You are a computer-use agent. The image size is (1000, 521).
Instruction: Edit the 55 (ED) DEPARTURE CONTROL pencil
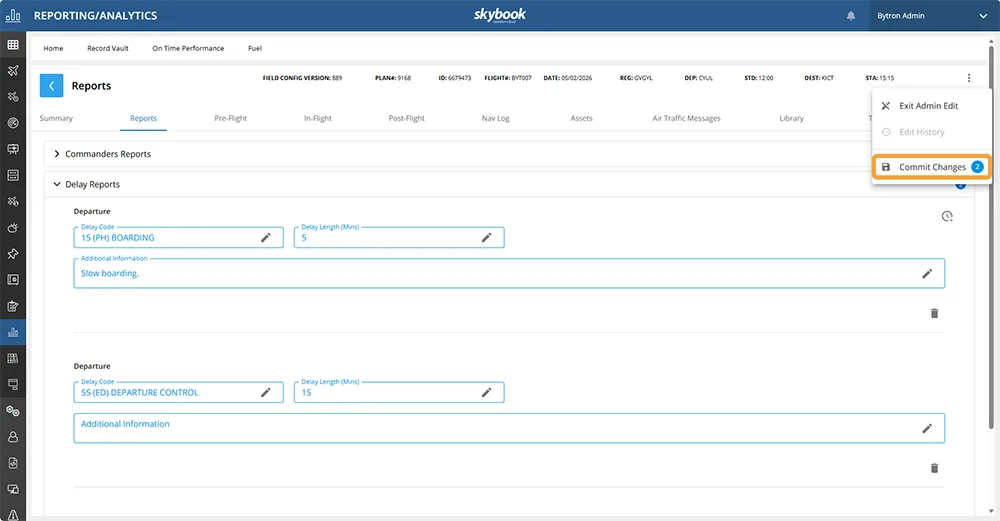[x=266, y=393]
